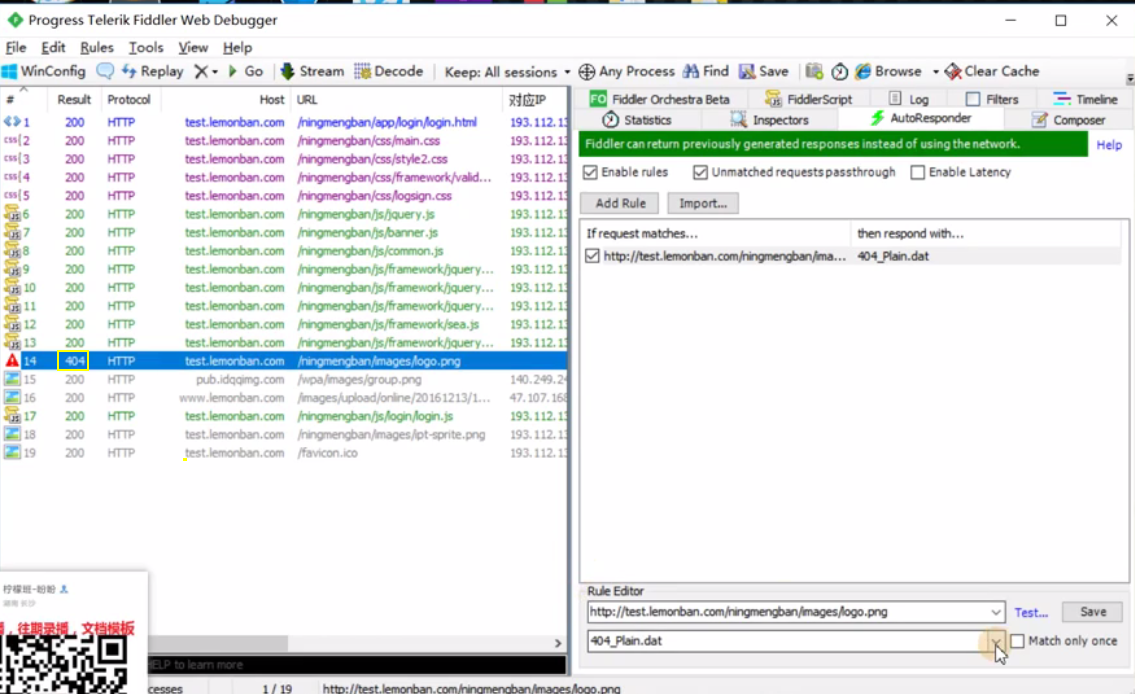1135x694 pixels.
Task: Open the AutoResponder Help link
Action: pos(1108,145)
